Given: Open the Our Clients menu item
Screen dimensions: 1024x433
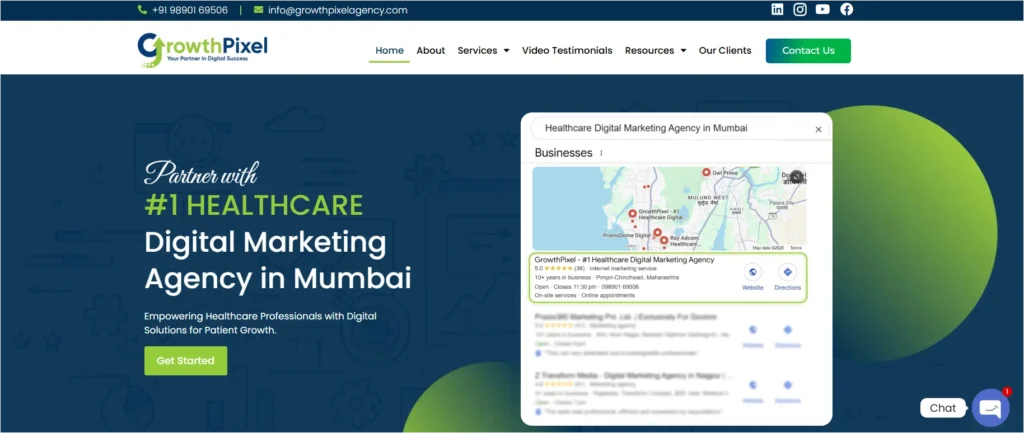Looking at the screenshot, I should coord(725,50).
